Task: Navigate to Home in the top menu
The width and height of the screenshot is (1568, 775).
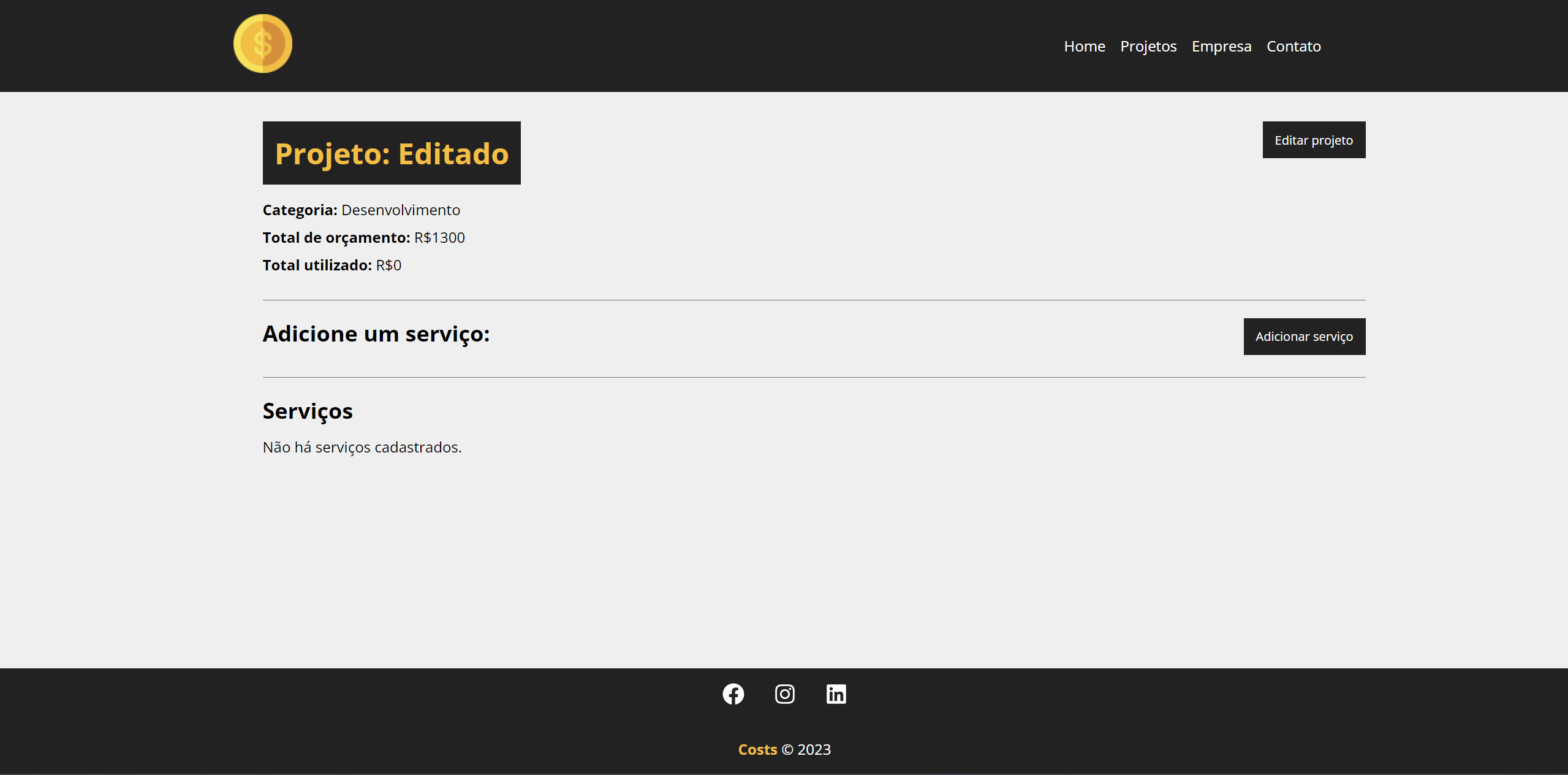Action: [1085, 46]
